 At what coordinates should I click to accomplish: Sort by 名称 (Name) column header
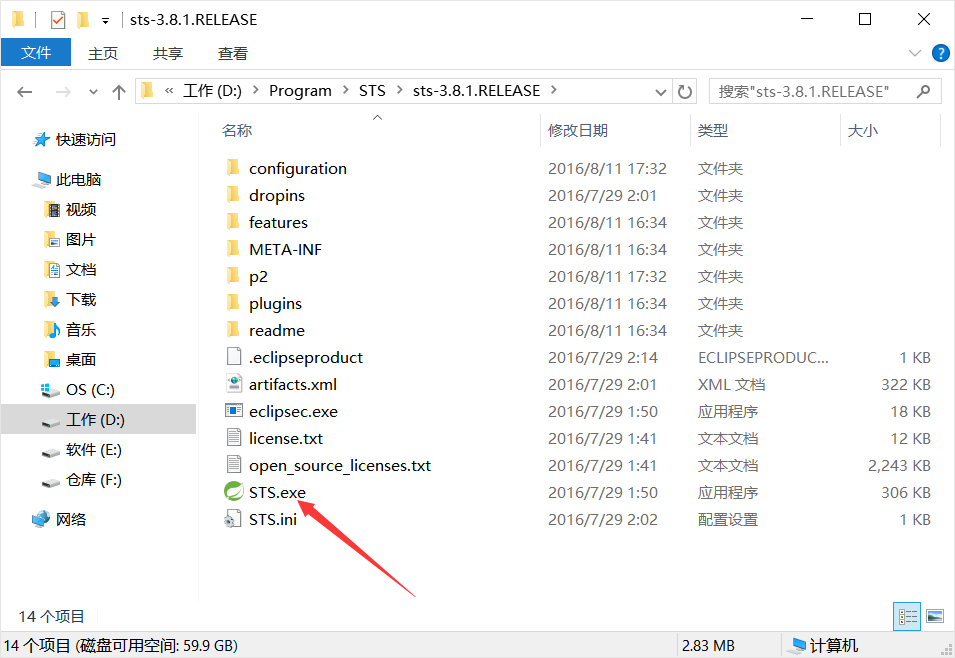point(237,130)
